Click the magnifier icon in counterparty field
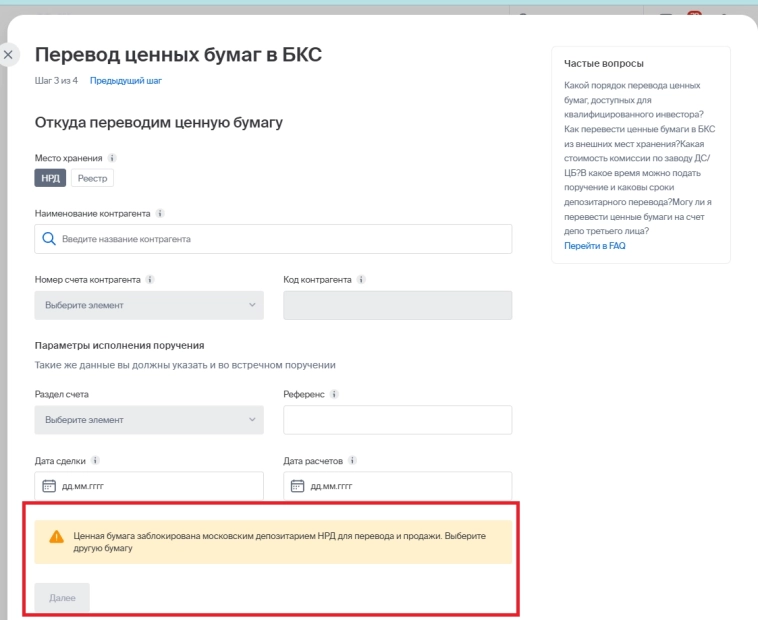 pos(49,239)
